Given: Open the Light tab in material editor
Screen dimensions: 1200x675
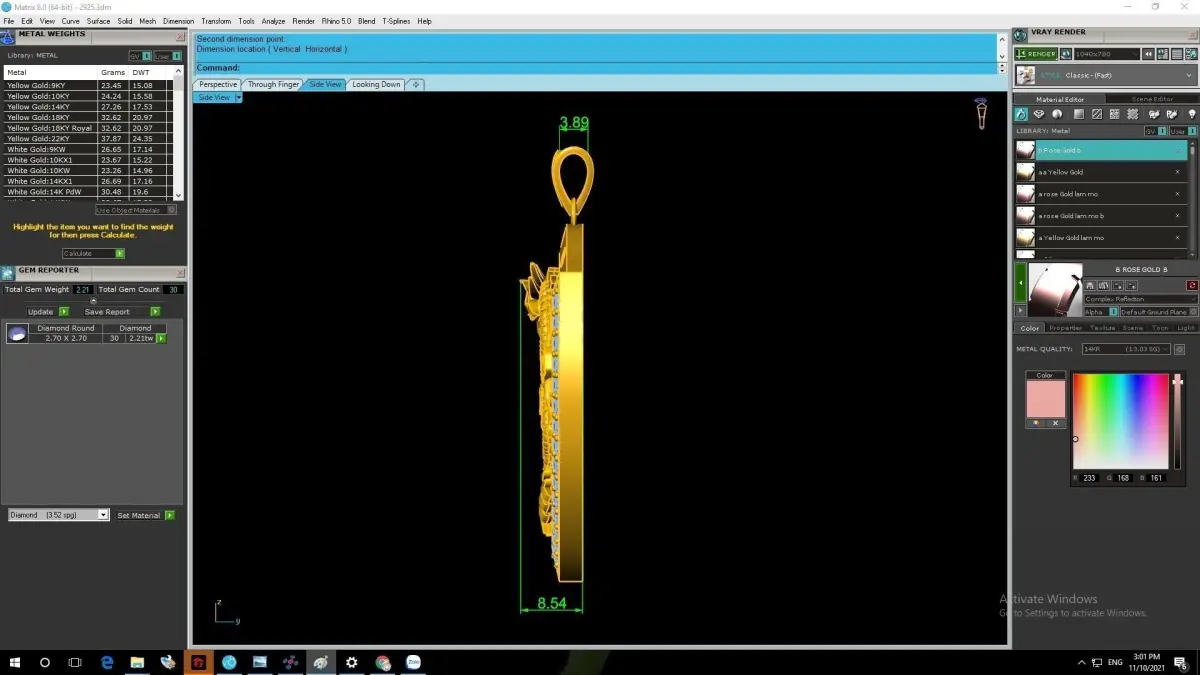Looking at the screenshot, I should 1186,328.
